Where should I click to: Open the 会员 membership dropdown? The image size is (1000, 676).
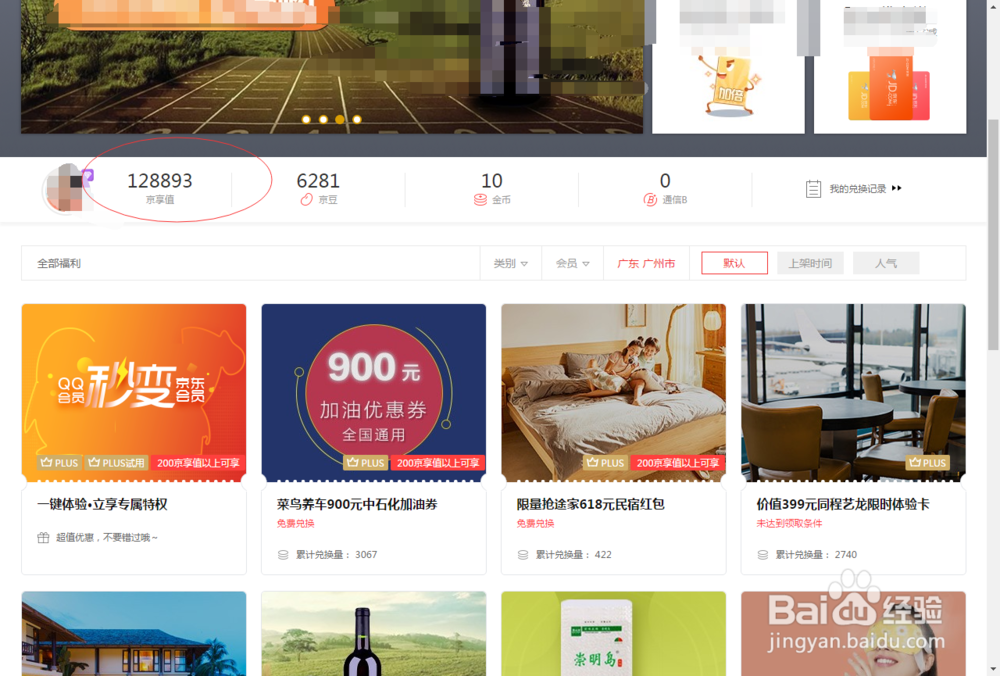[x=573, y=263]
